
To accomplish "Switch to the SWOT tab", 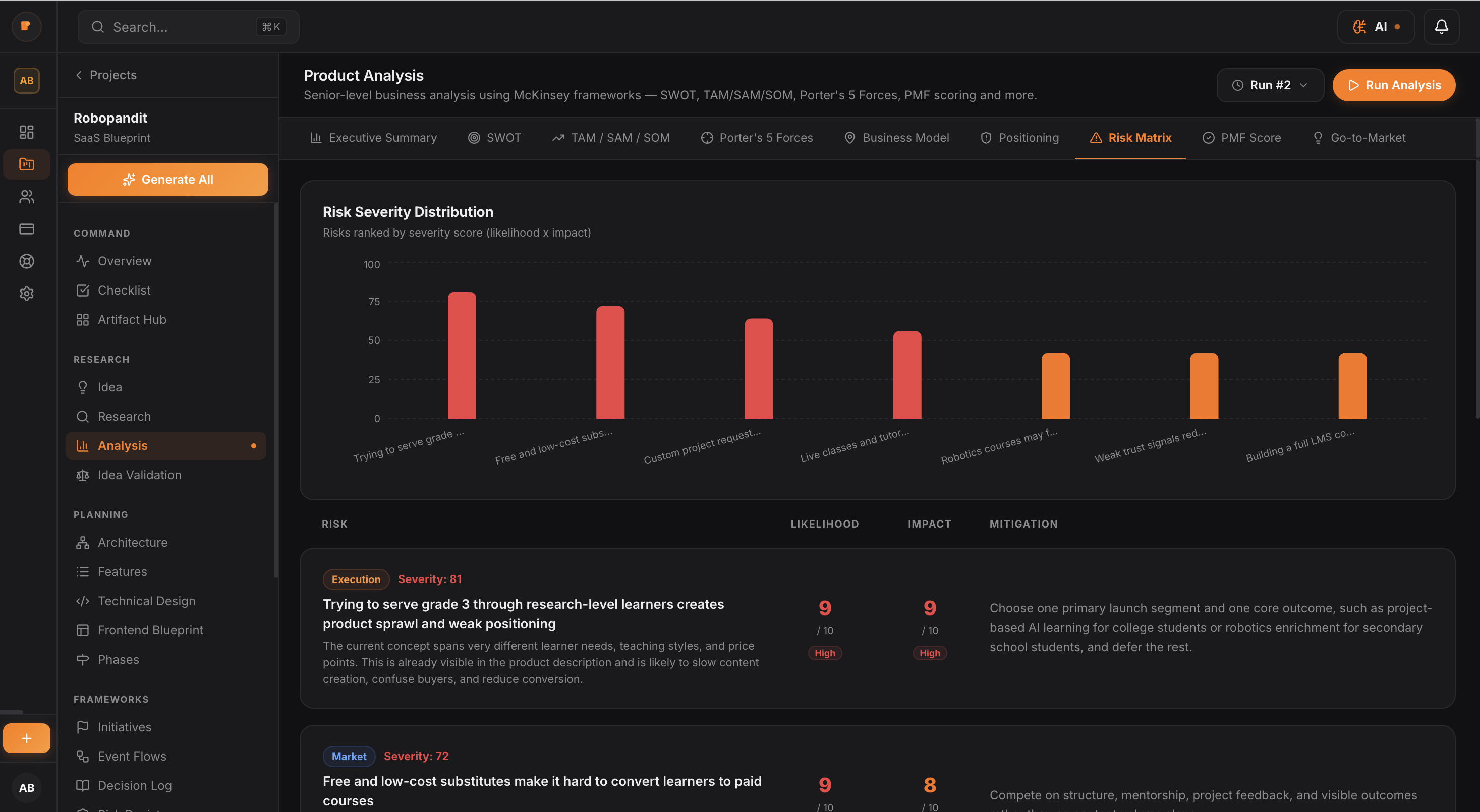I will tap(494, 138).
